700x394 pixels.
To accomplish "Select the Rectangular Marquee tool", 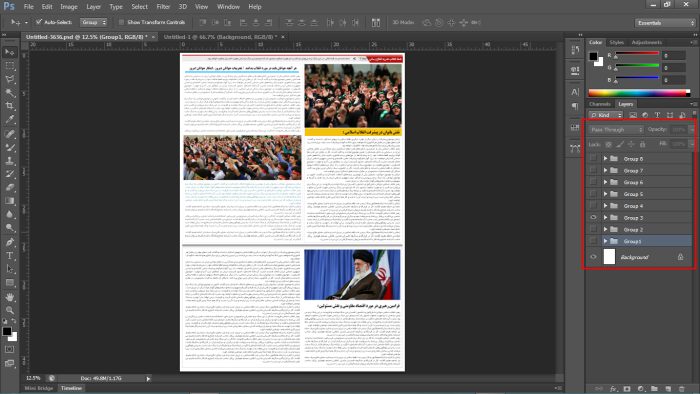I will [x=9, y=66].
